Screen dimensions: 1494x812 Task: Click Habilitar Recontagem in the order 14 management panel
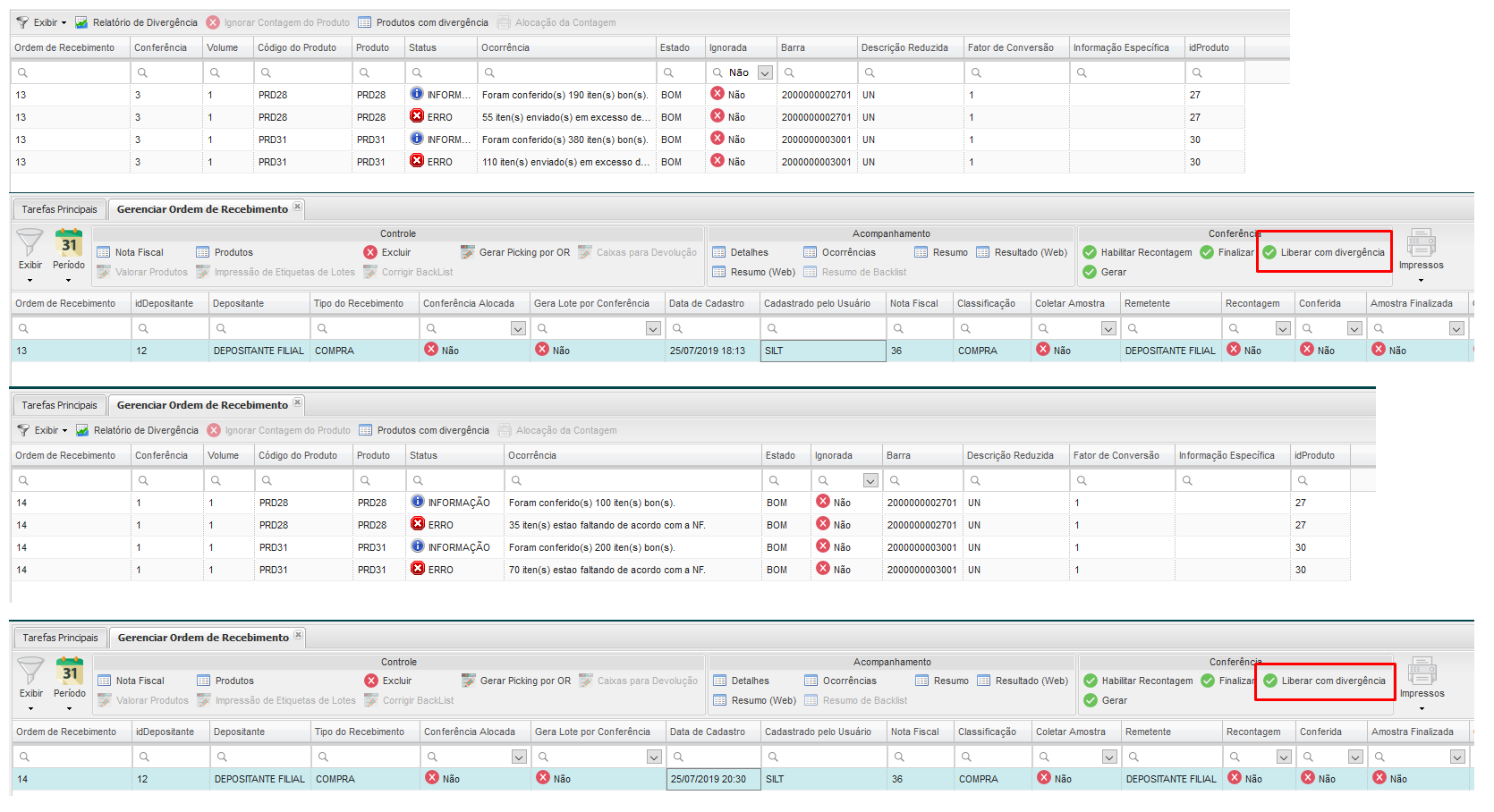point(1138,681)
